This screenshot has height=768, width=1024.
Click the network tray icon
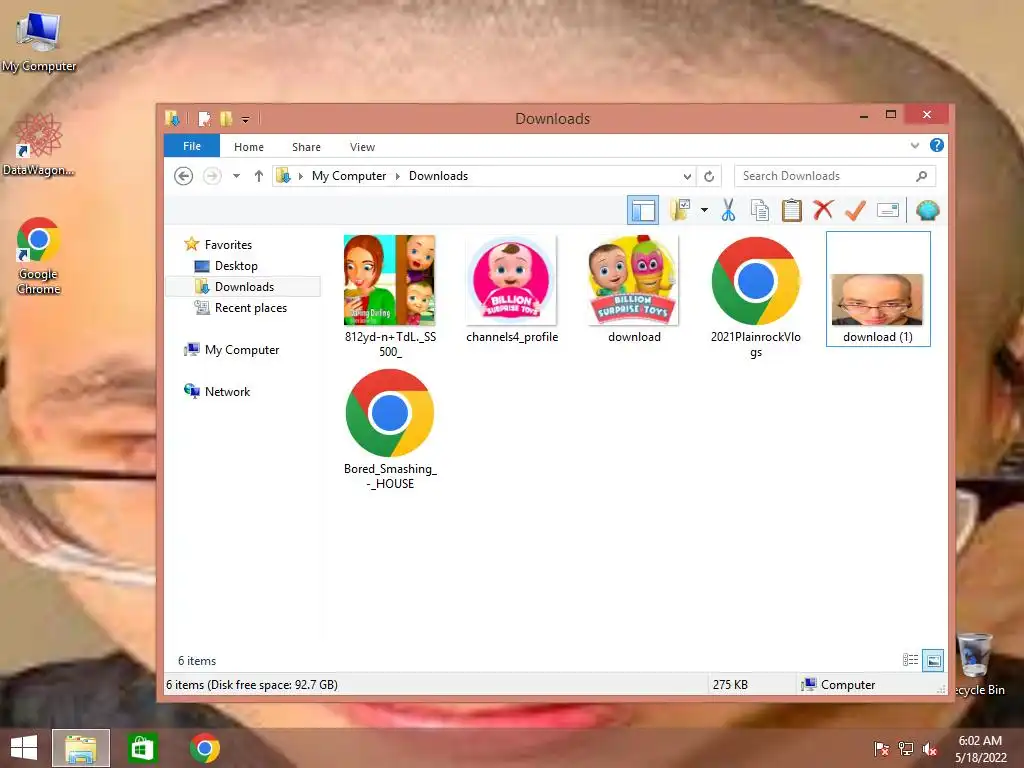point(906,748)
